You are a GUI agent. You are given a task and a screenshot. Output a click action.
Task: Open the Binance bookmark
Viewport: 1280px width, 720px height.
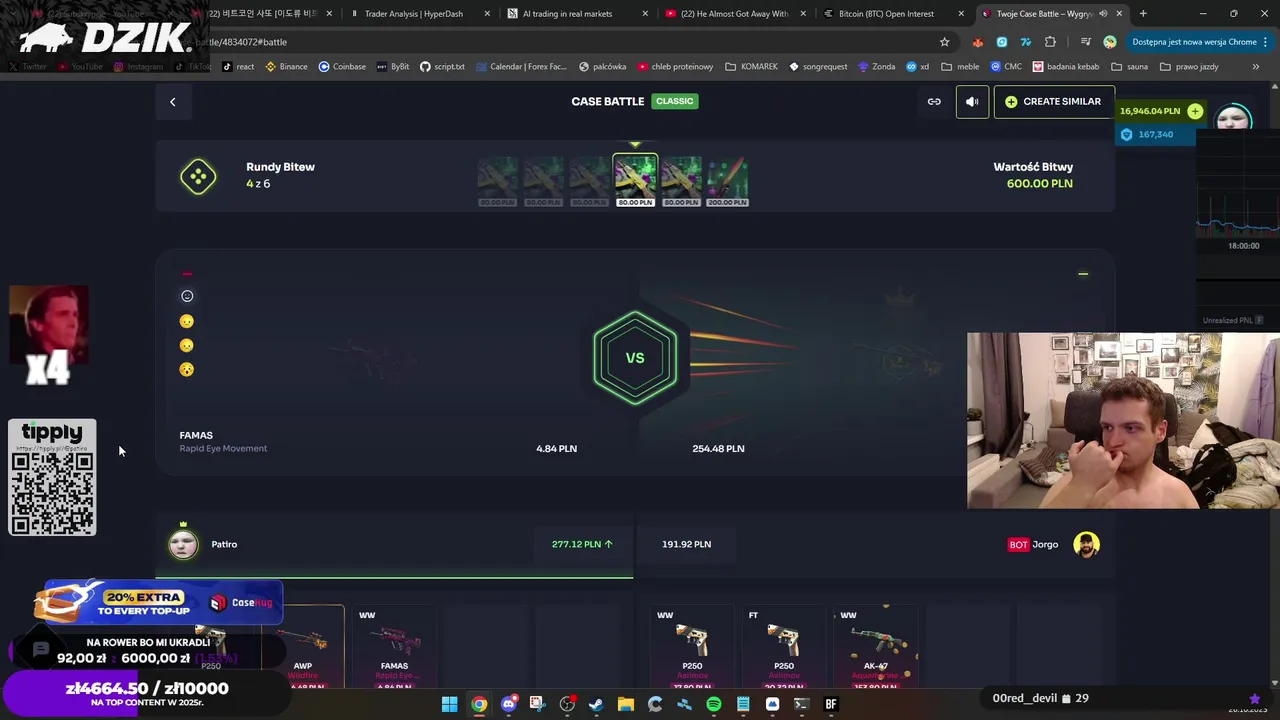click(286, 67)
